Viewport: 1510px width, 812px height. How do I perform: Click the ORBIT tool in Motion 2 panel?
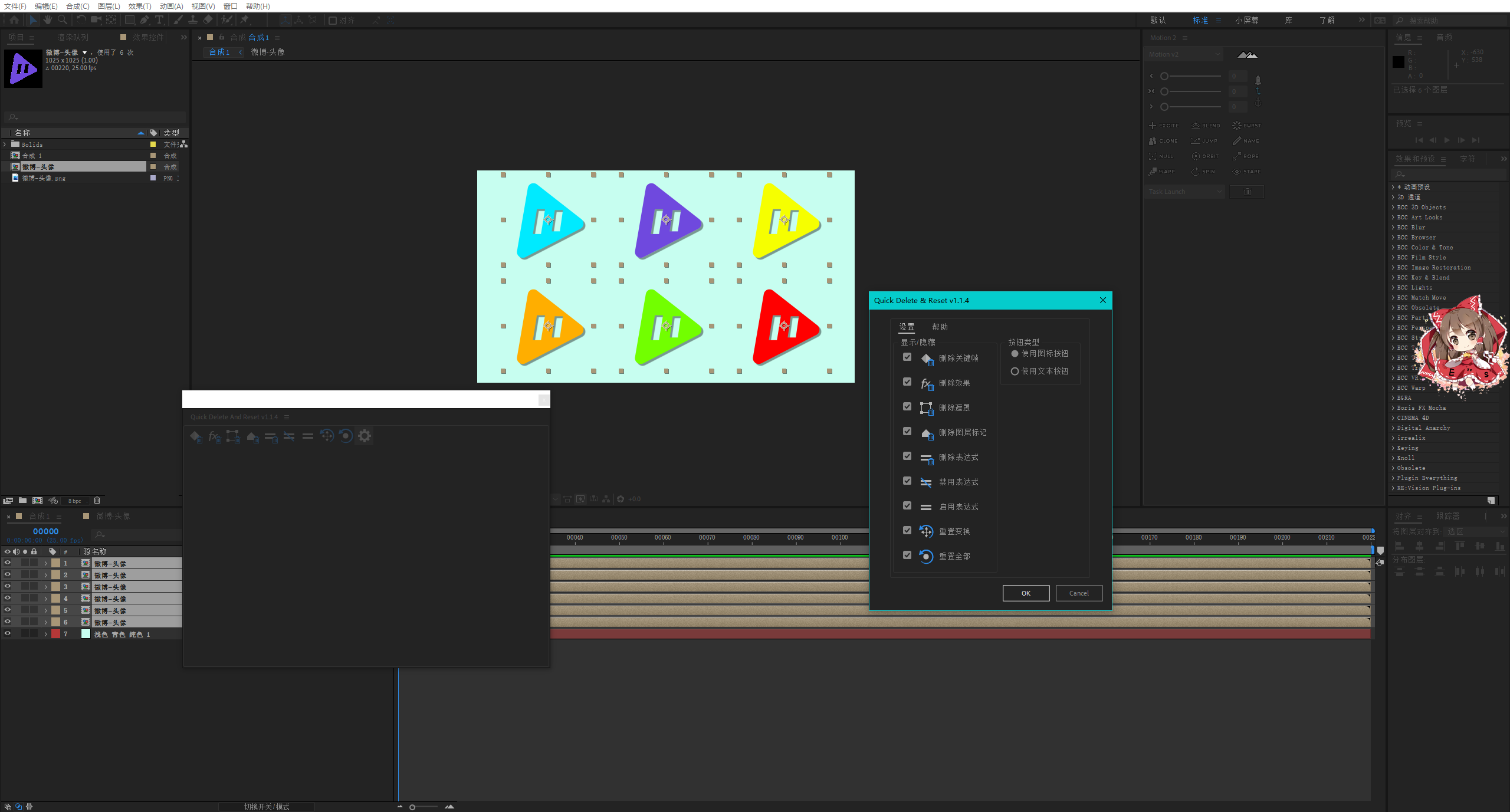(1205, 156)
